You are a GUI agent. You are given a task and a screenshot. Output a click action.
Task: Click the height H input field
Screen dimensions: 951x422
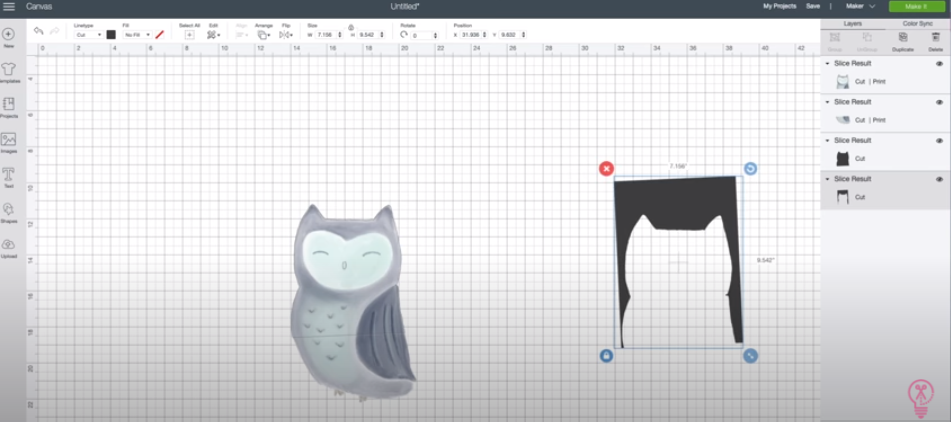[x=370, y=35]
